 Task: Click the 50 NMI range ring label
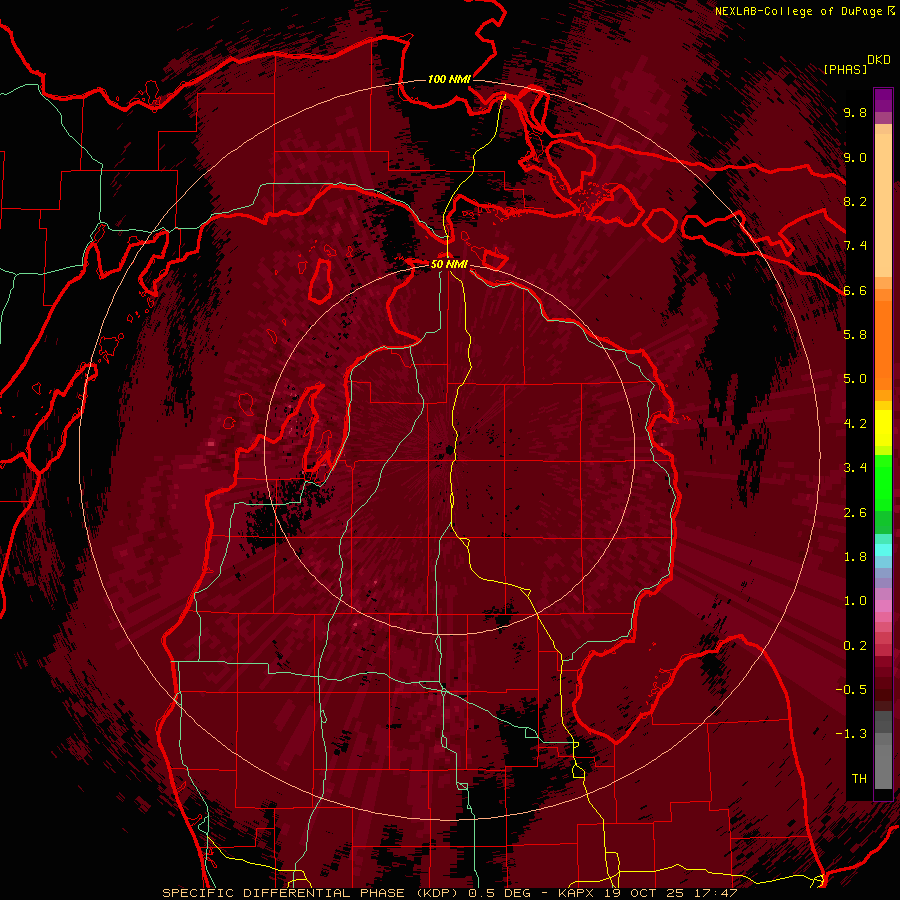point(449,264)
